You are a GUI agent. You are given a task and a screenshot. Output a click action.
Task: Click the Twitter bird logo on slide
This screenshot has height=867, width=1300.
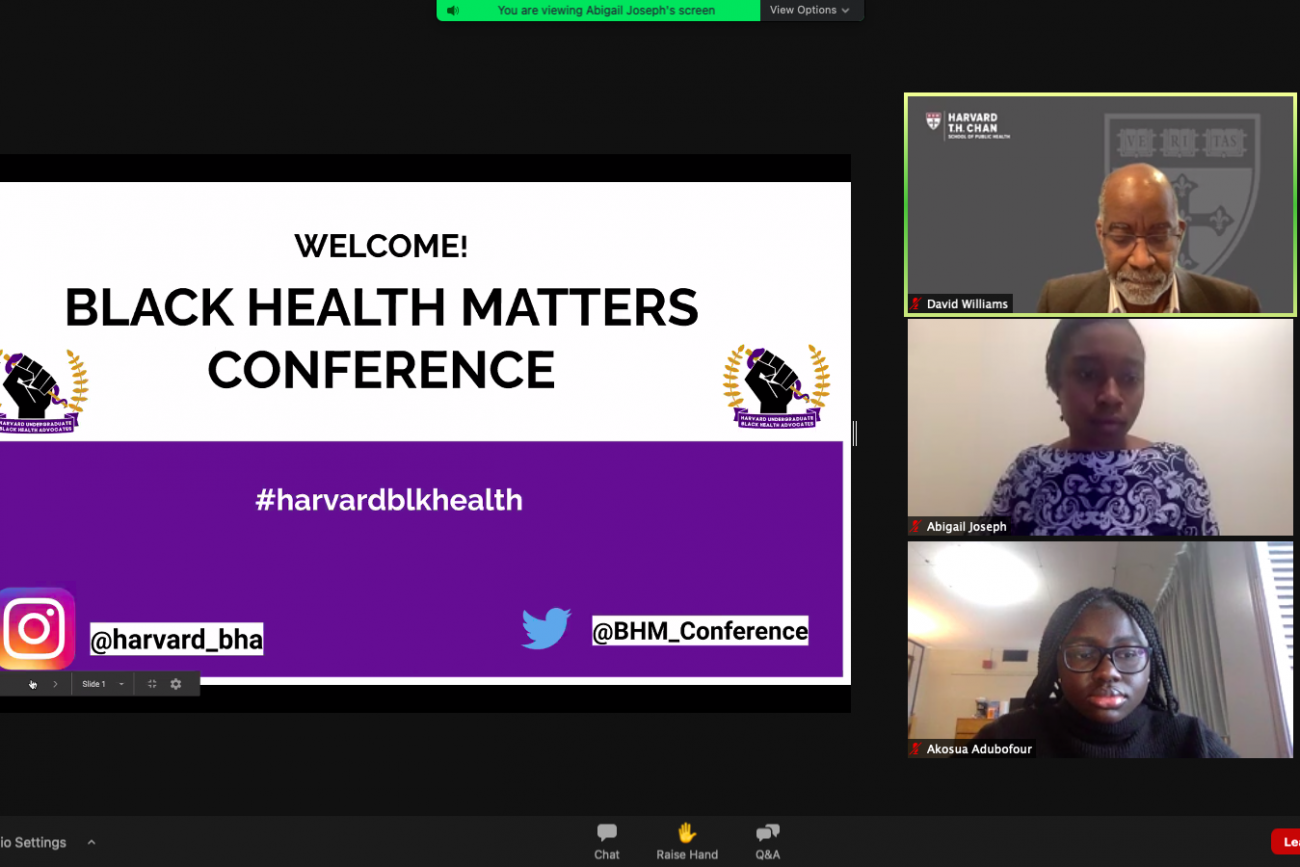point(546,629)
